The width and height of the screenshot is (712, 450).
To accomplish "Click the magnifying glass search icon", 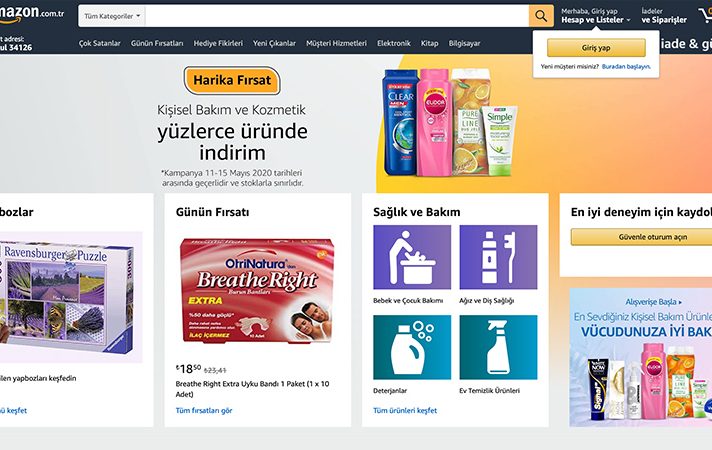I will click(x=541, y=16).
